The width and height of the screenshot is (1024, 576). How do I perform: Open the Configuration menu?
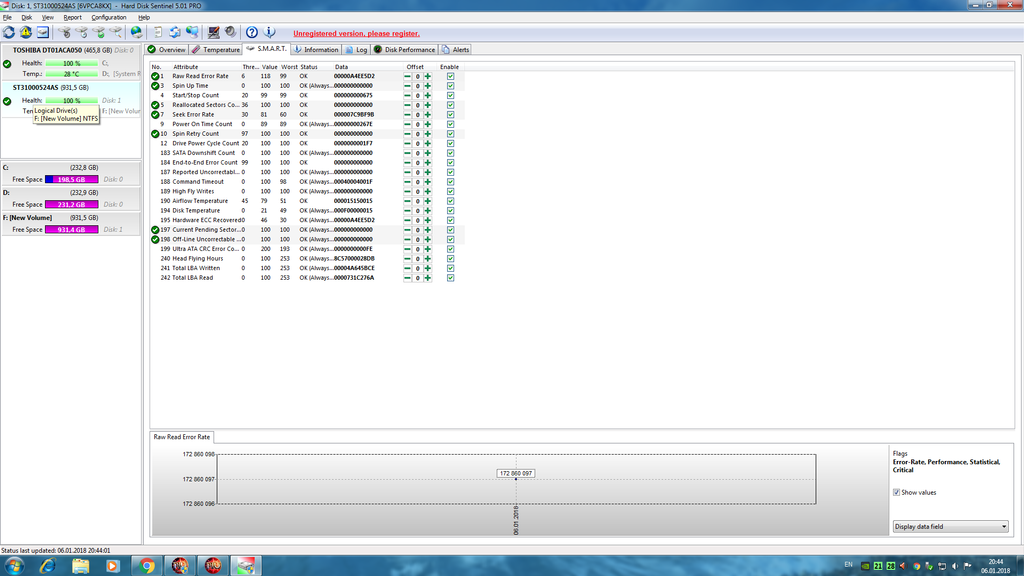(108, 18)
